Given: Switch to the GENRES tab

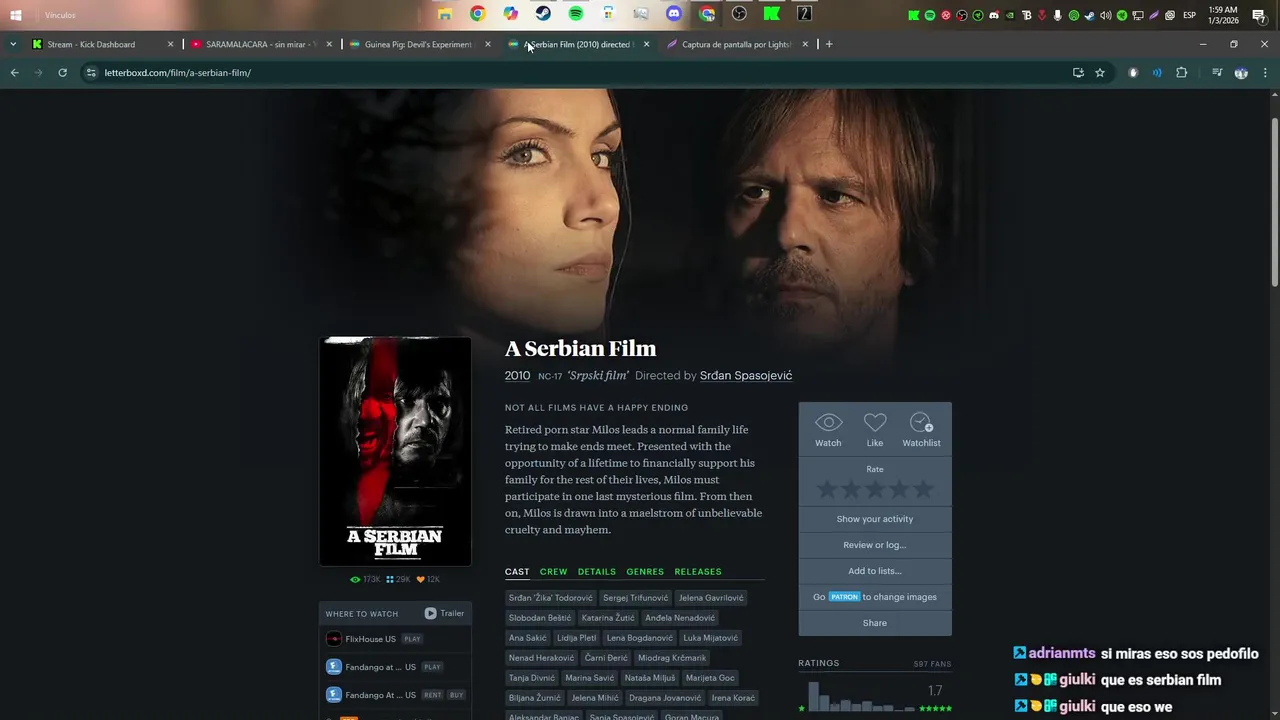Looking at the screenshot, I should (x=645, y=572).
